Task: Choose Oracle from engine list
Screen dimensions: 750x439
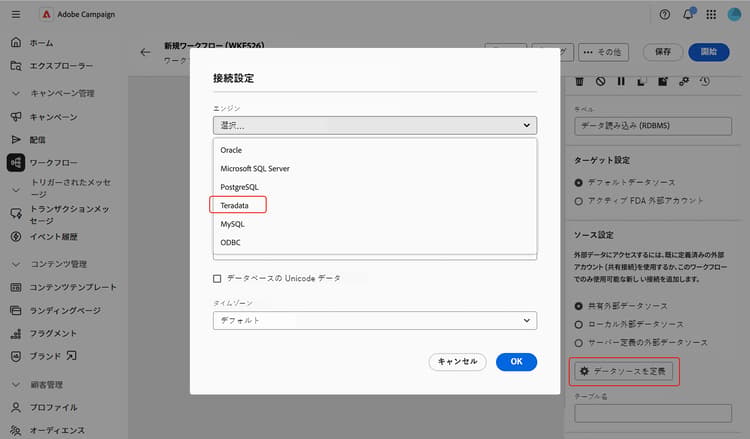Action: 375,150
